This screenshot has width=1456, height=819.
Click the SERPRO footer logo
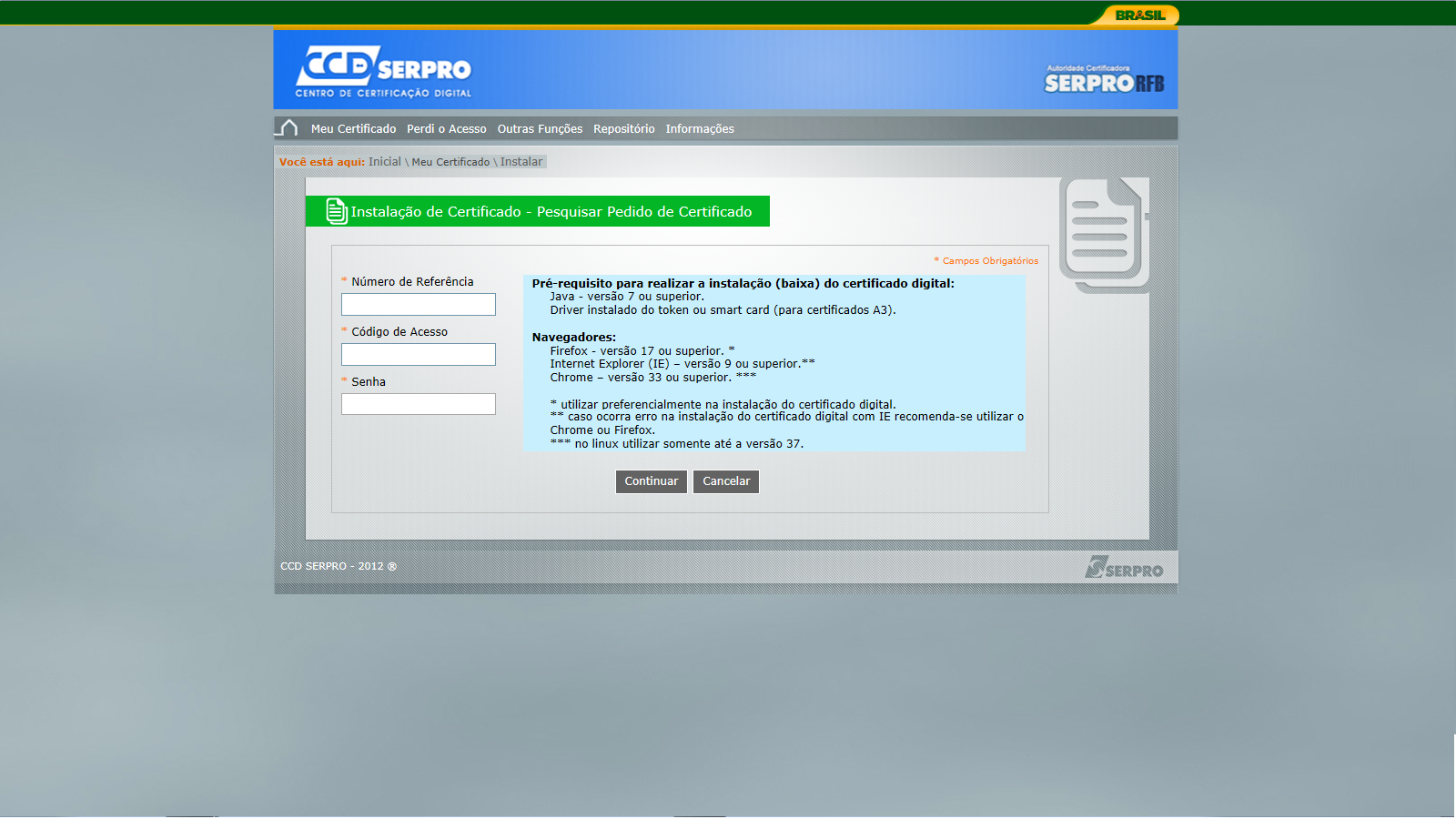(x=1124, y=568)
